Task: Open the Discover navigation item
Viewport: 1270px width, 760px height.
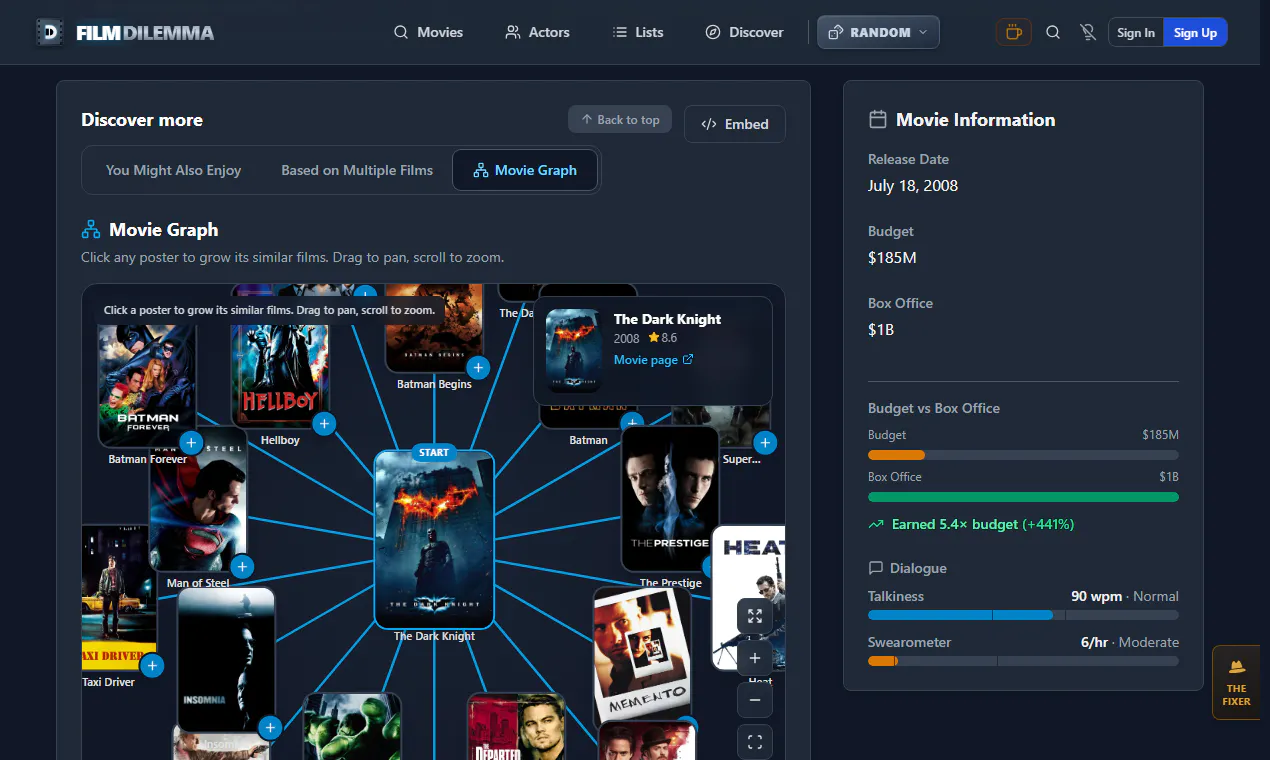Action: pos(744,32)
